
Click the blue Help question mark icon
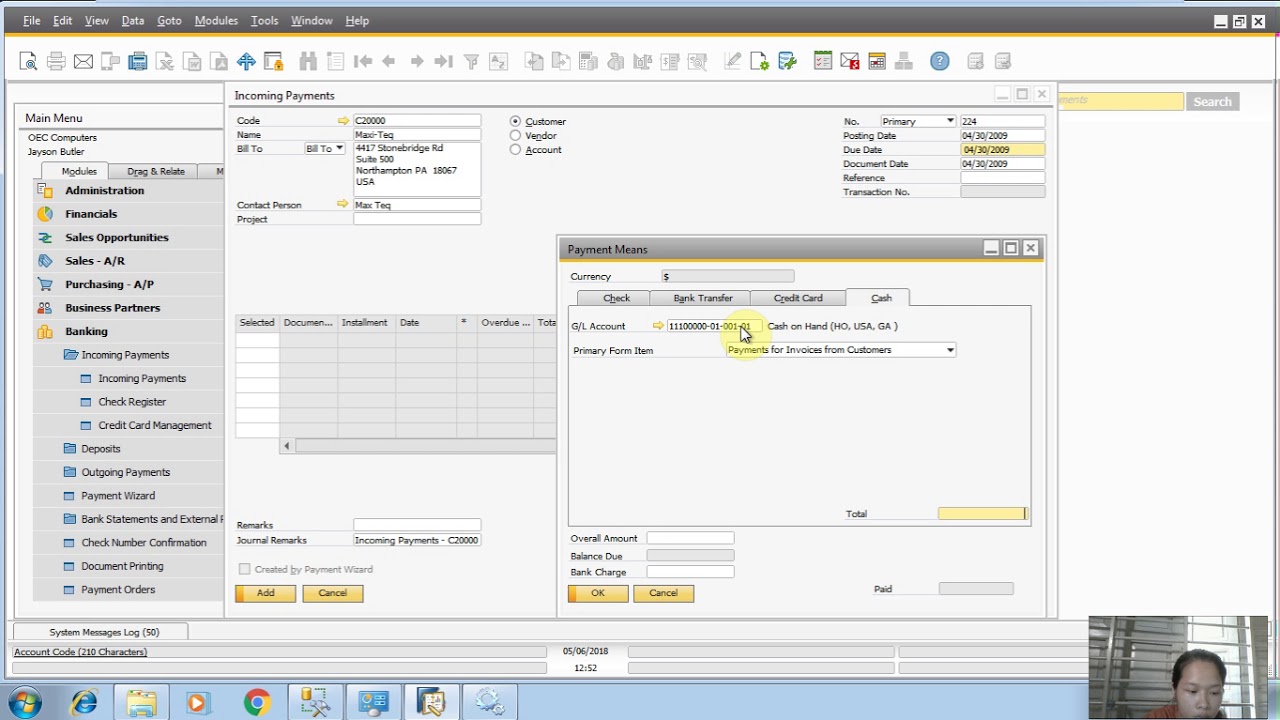point(939,62)
